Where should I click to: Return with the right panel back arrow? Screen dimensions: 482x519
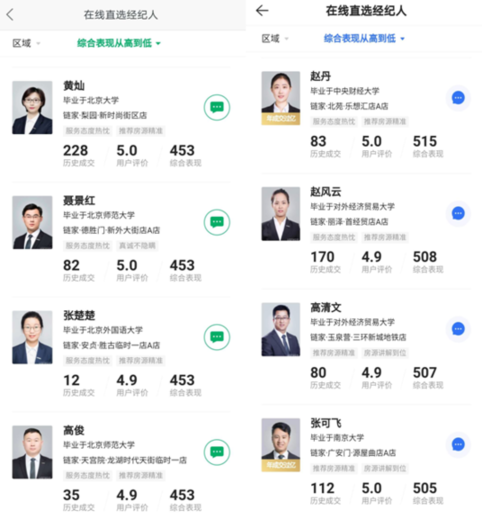click(262, 11)
